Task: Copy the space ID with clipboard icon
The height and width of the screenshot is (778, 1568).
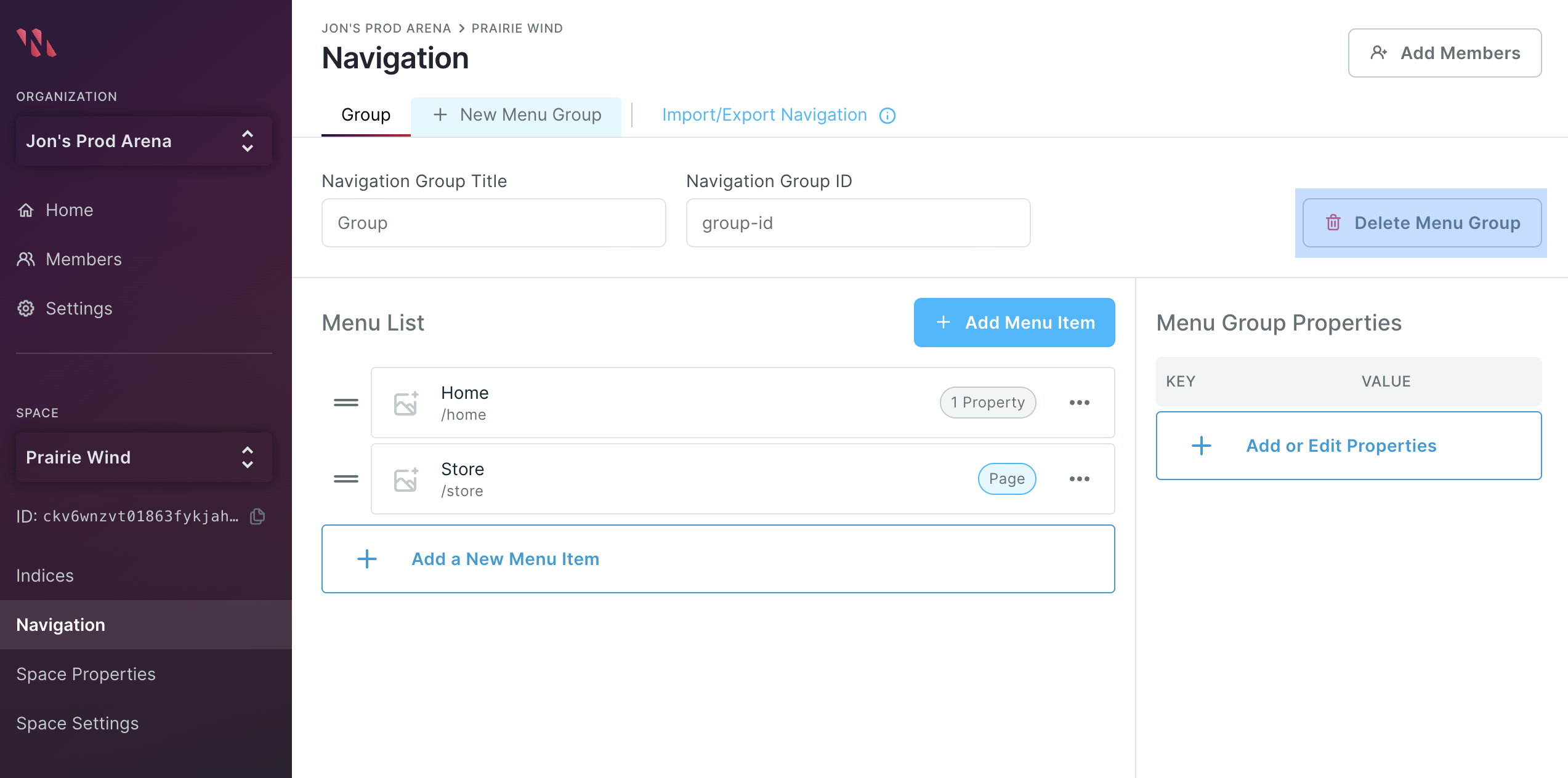Action: point(257,516)
